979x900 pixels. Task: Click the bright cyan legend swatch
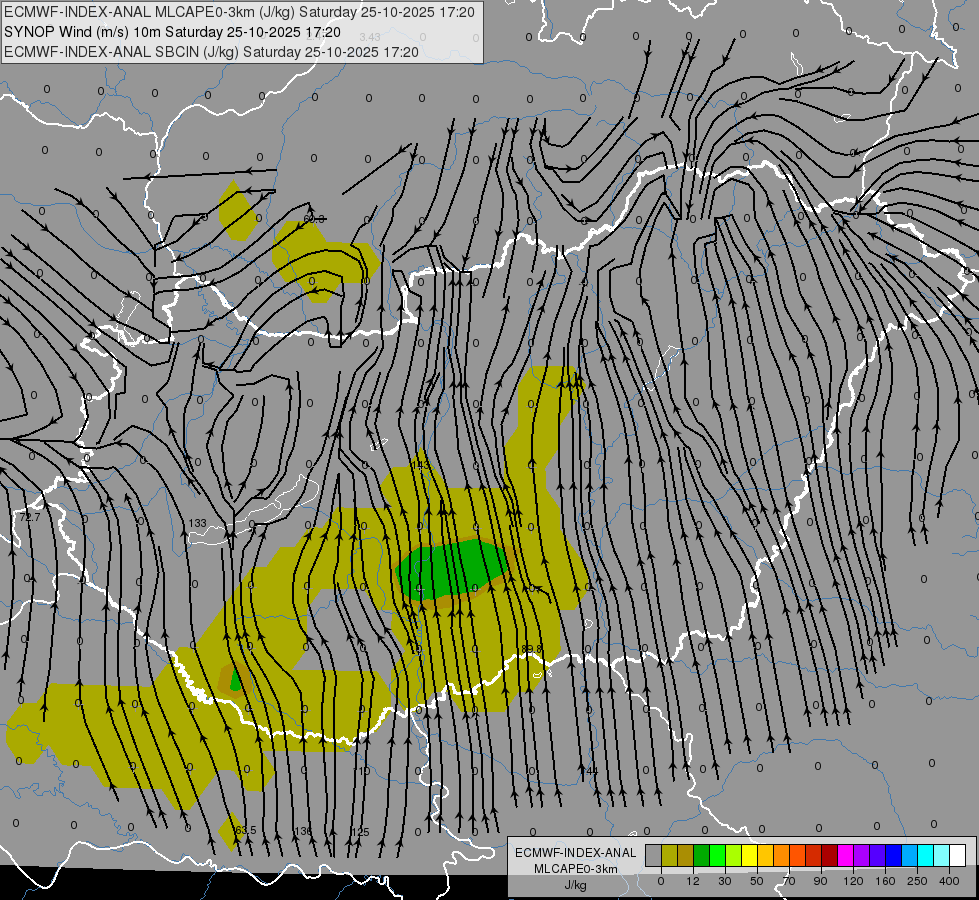(x=926, y=855)
